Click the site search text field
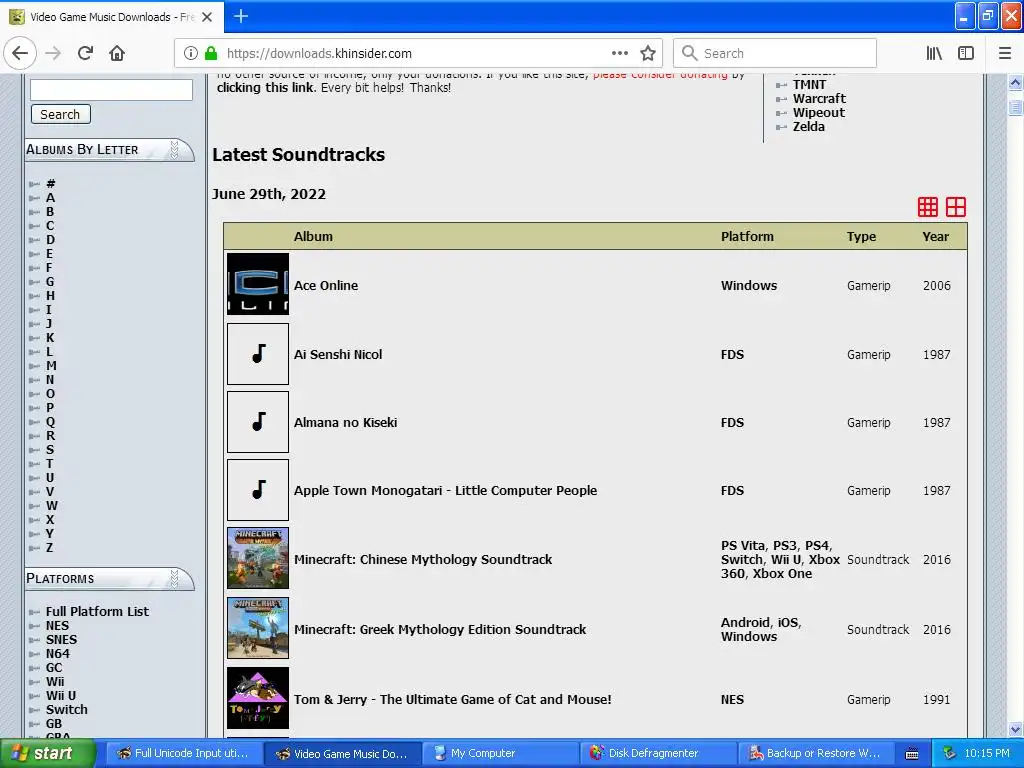Viewport: 1024px width, 768px height. [x=112, y=90]
